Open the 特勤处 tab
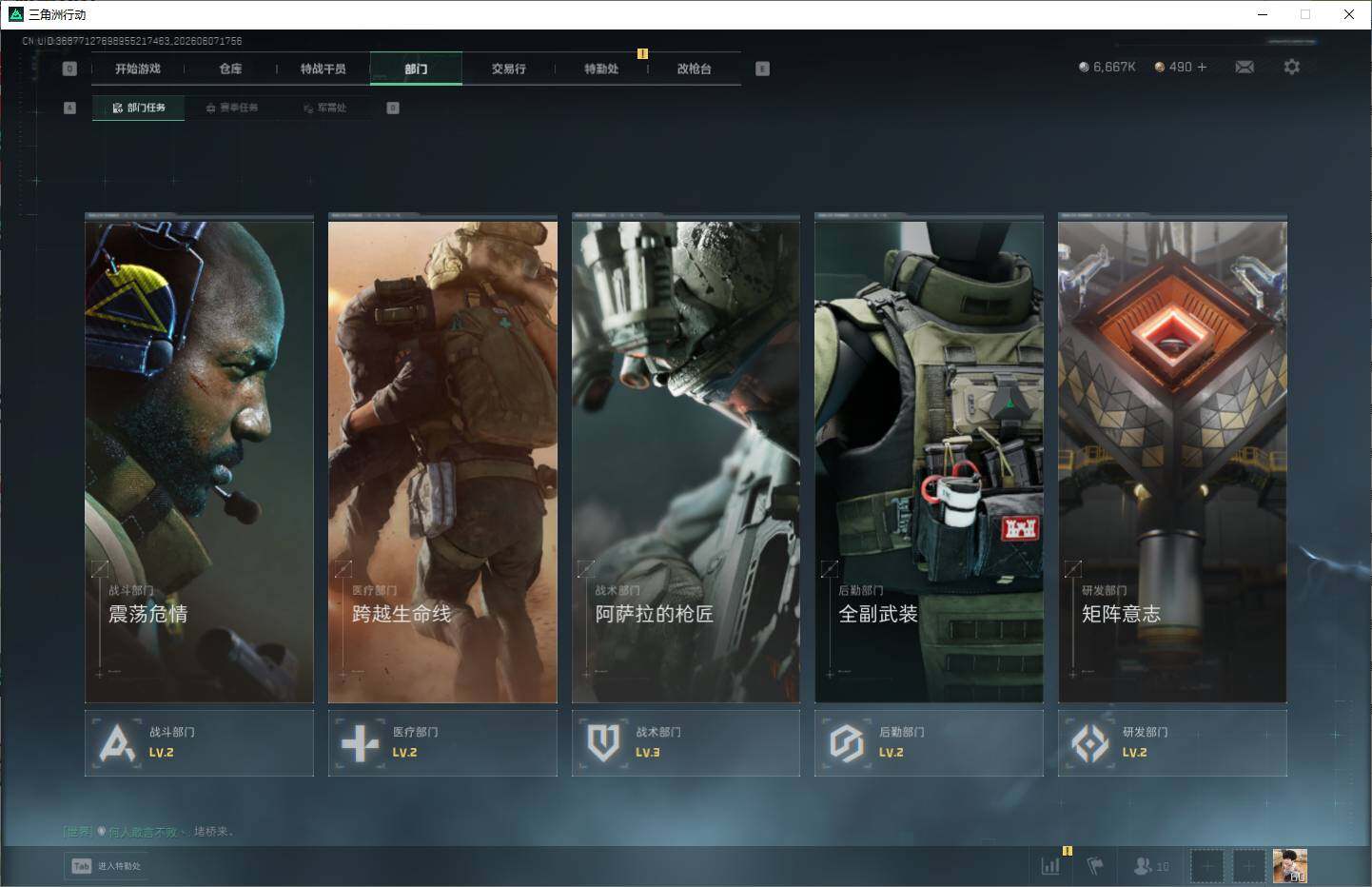Viewport: 1372px width, 887px height. click(x=601, y=69)
